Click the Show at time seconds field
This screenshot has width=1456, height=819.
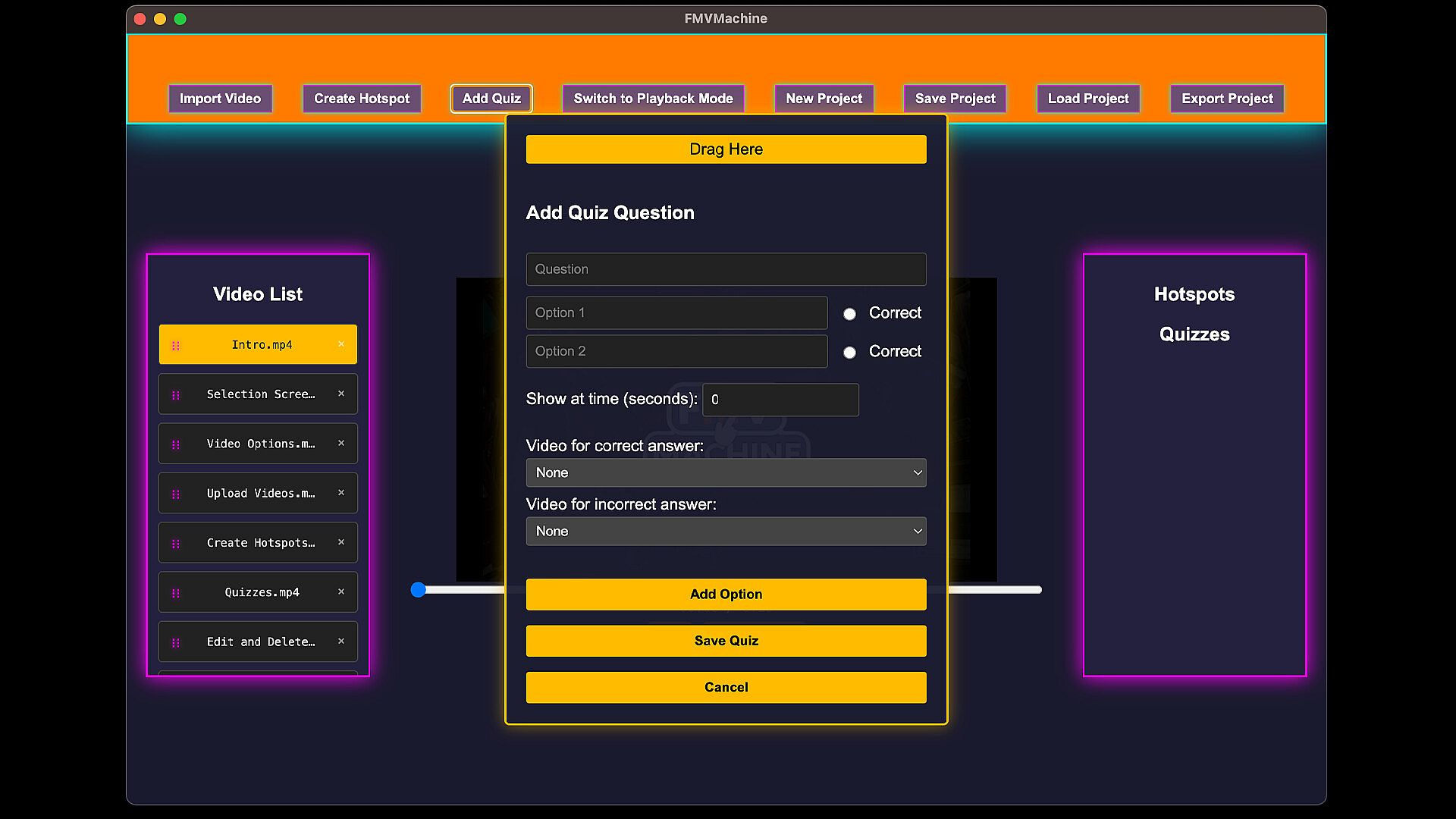tap(780, 400)
